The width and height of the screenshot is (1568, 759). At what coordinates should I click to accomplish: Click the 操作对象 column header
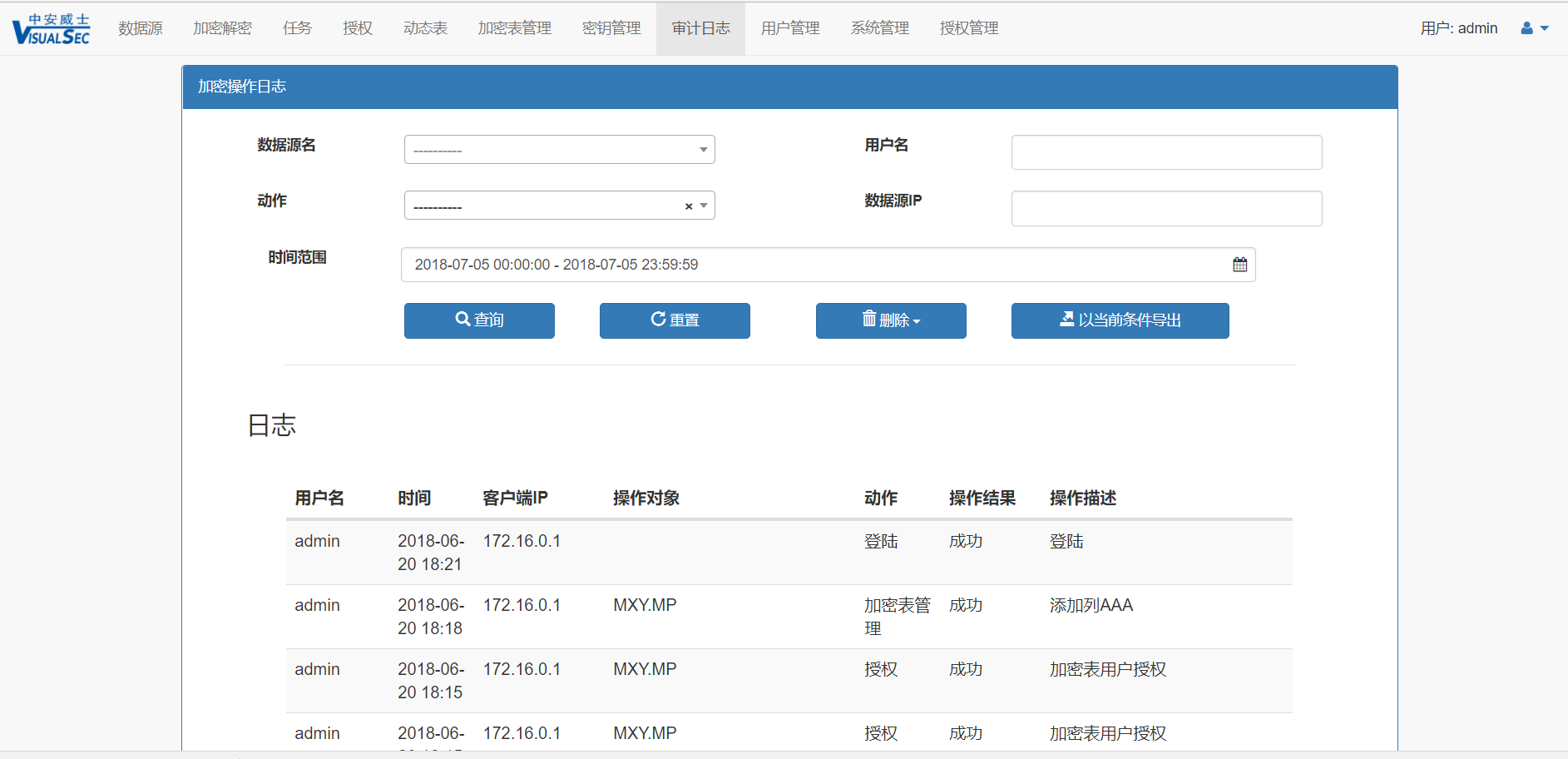[x=646, y=498]
